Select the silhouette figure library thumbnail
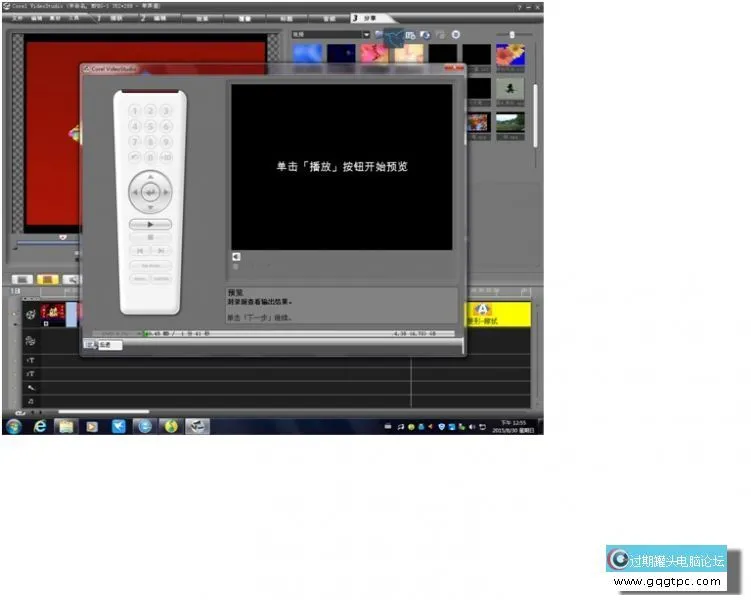The image size is (751, 600). tap(510, 89)
